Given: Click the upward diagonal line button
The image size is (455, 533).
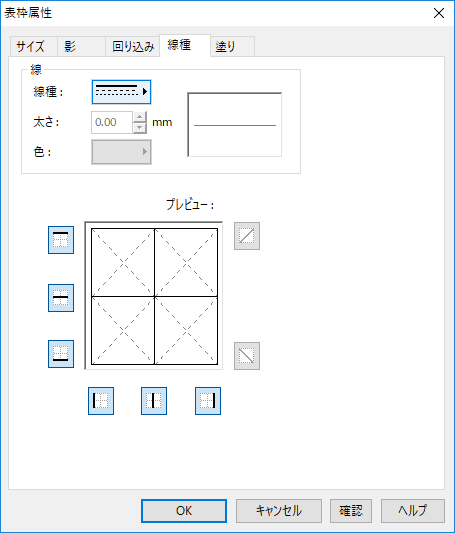Looking at the screenshot, I should 247,236.
